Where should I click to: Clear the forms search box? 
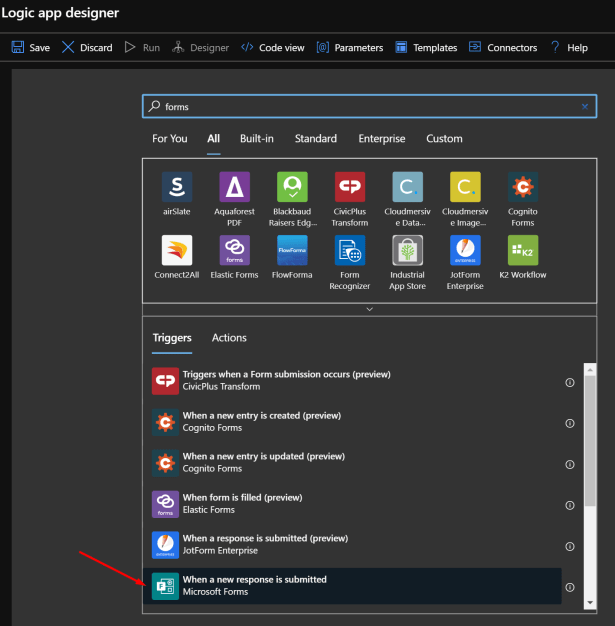click(x=585, y=107)
